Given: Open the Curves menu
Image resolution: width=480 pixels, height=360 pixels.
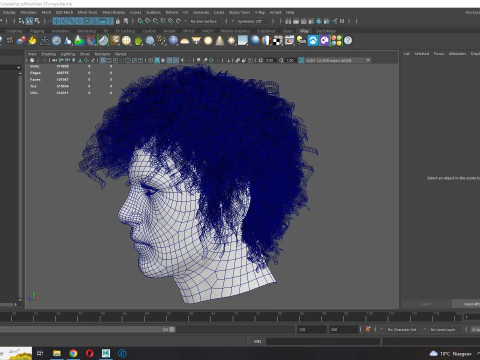Looking at the screenshot, I should click(135, 12).
